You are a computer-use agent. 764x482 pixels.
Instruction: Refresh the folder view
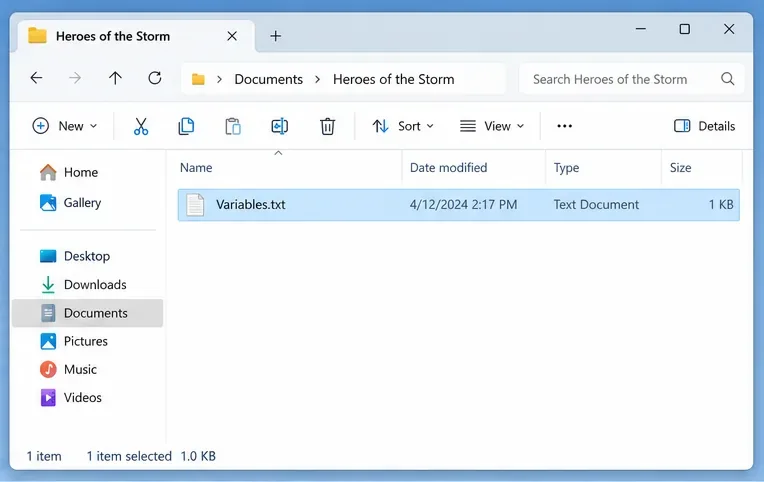click(155, 78)
